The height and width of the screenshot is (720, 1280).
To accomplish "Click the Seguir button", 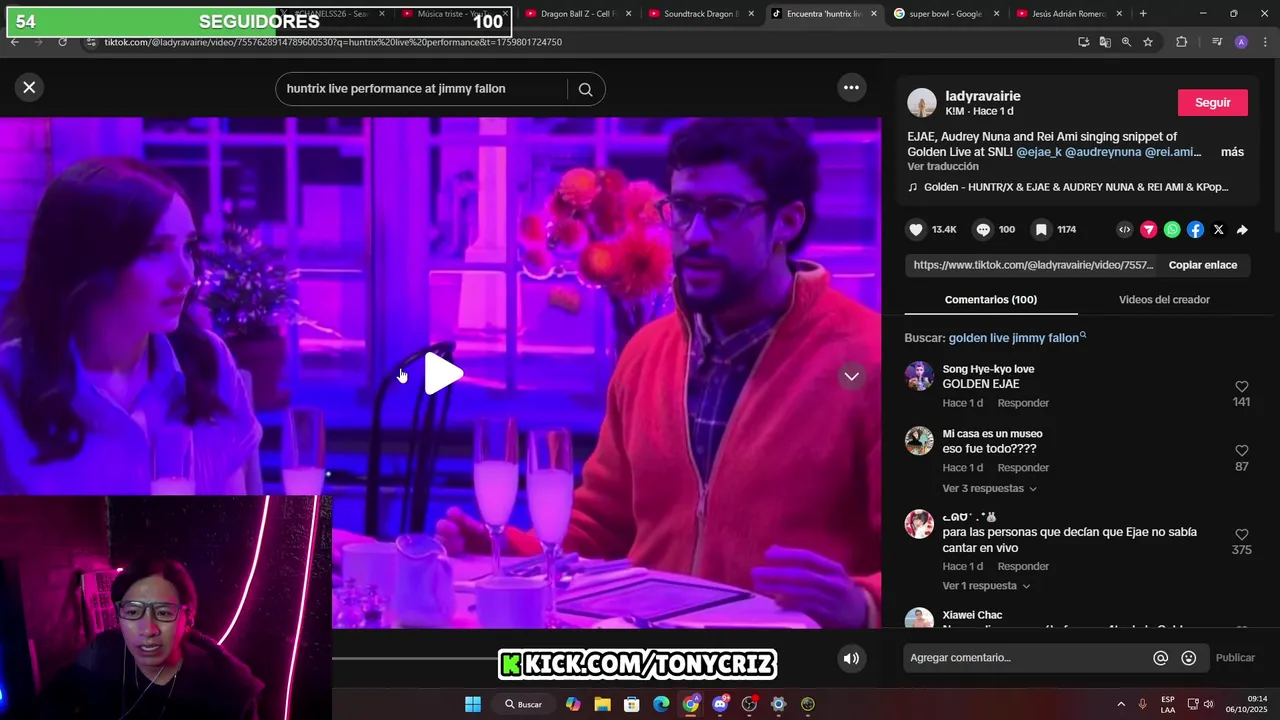I will click(x=1212, y=103).
